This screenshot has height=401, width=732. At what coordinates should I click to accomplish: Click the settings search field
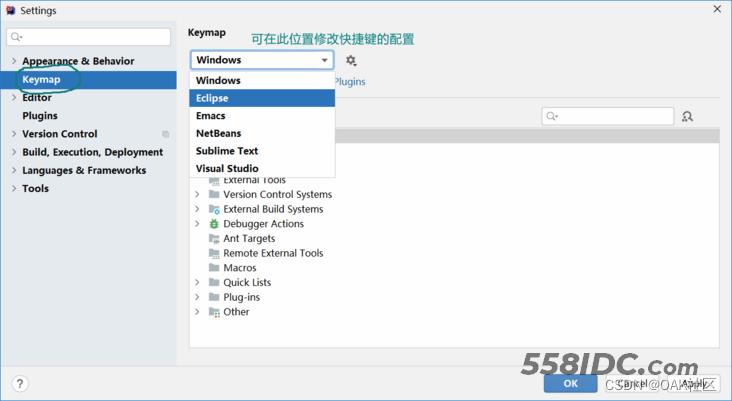(89, 37)
